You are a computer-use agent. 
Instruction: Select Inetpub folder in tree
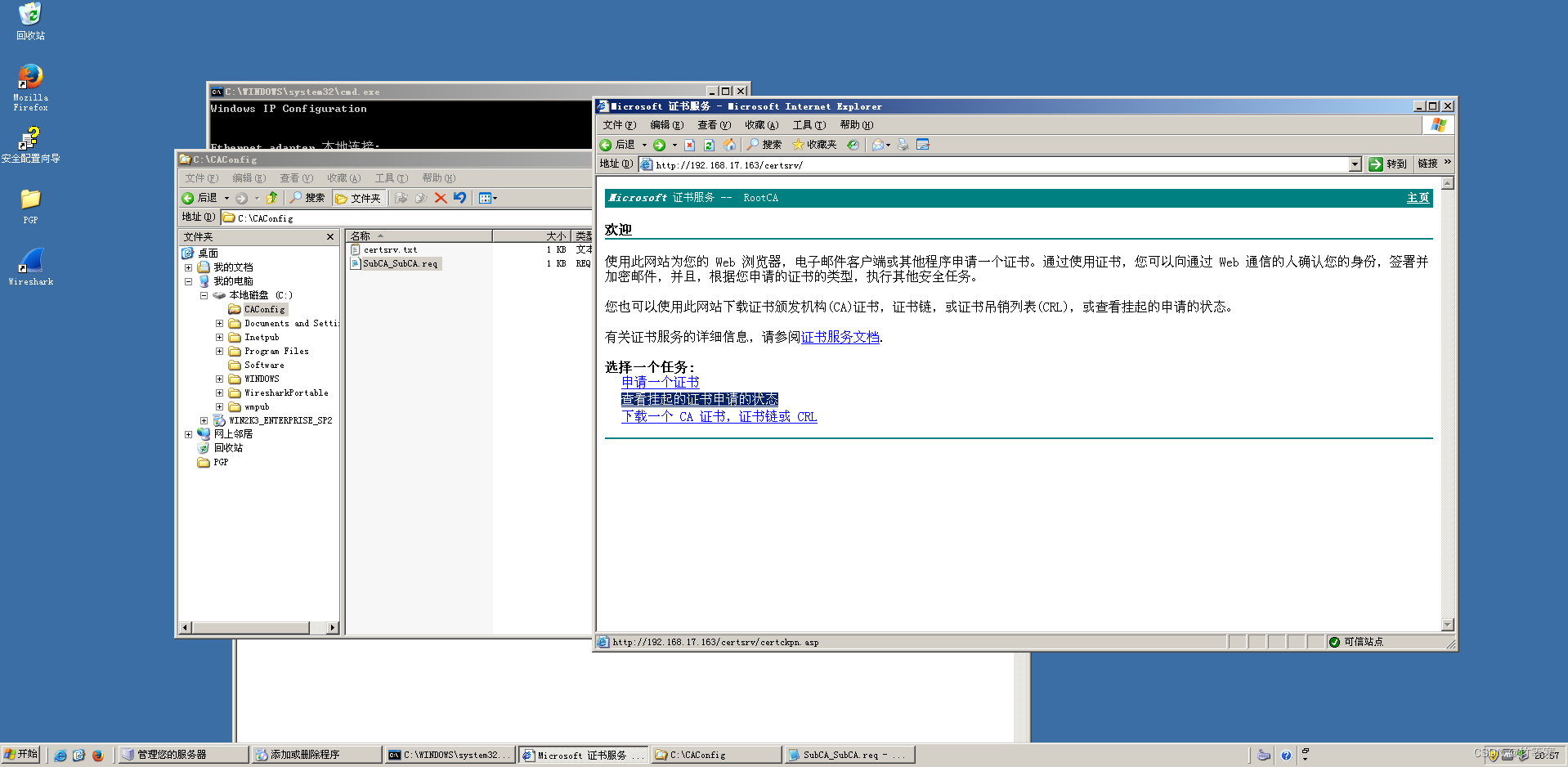[x=262, y=337]
